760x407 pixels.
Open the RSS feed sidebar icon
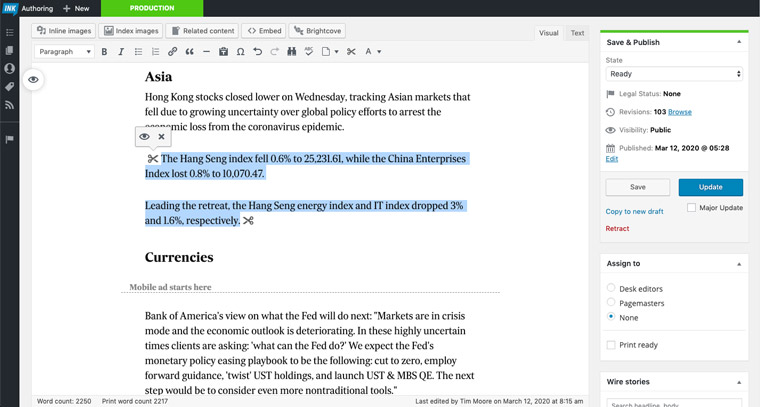[9, 105]
